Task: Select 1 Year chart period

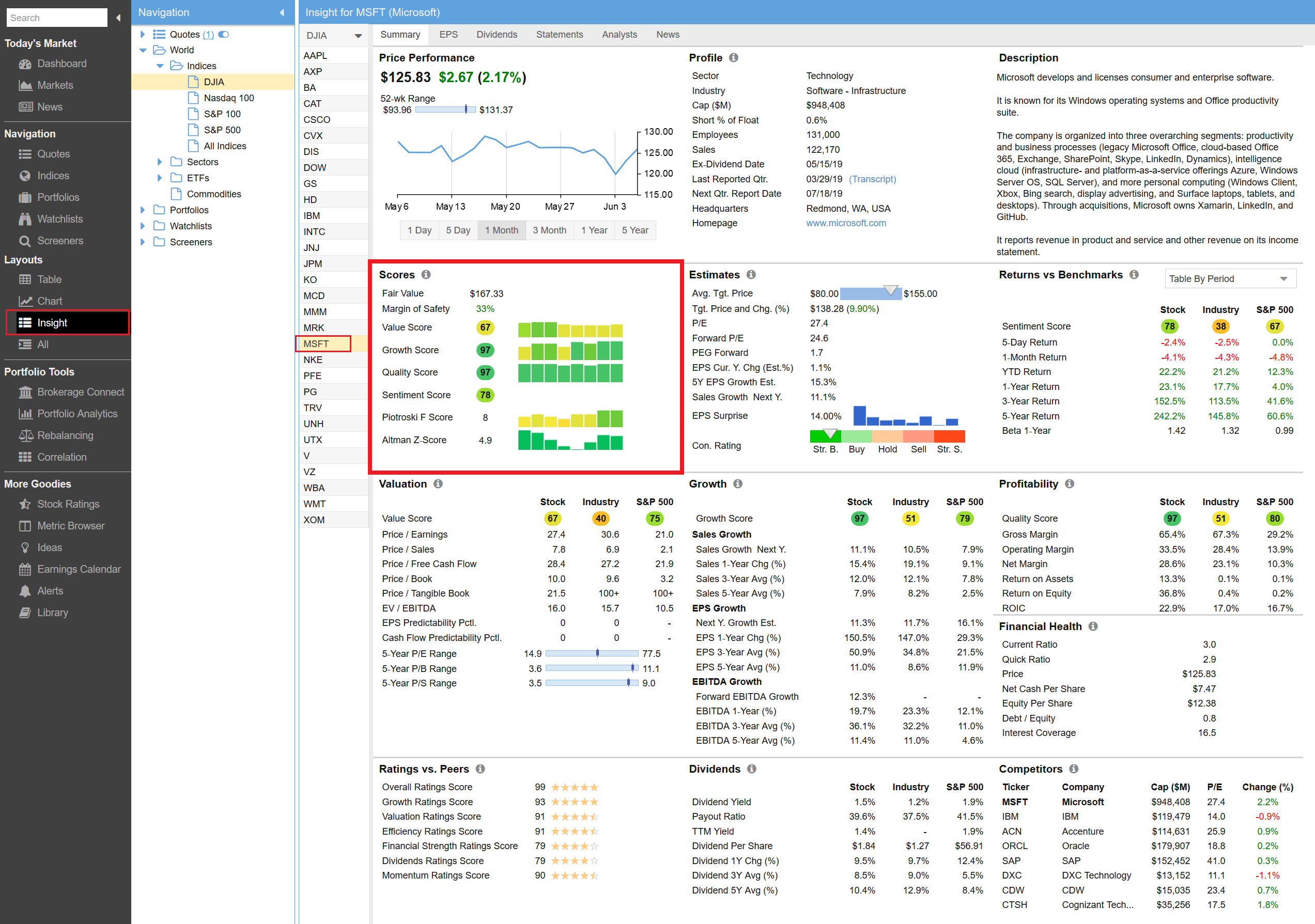Action: coord(594,230)
